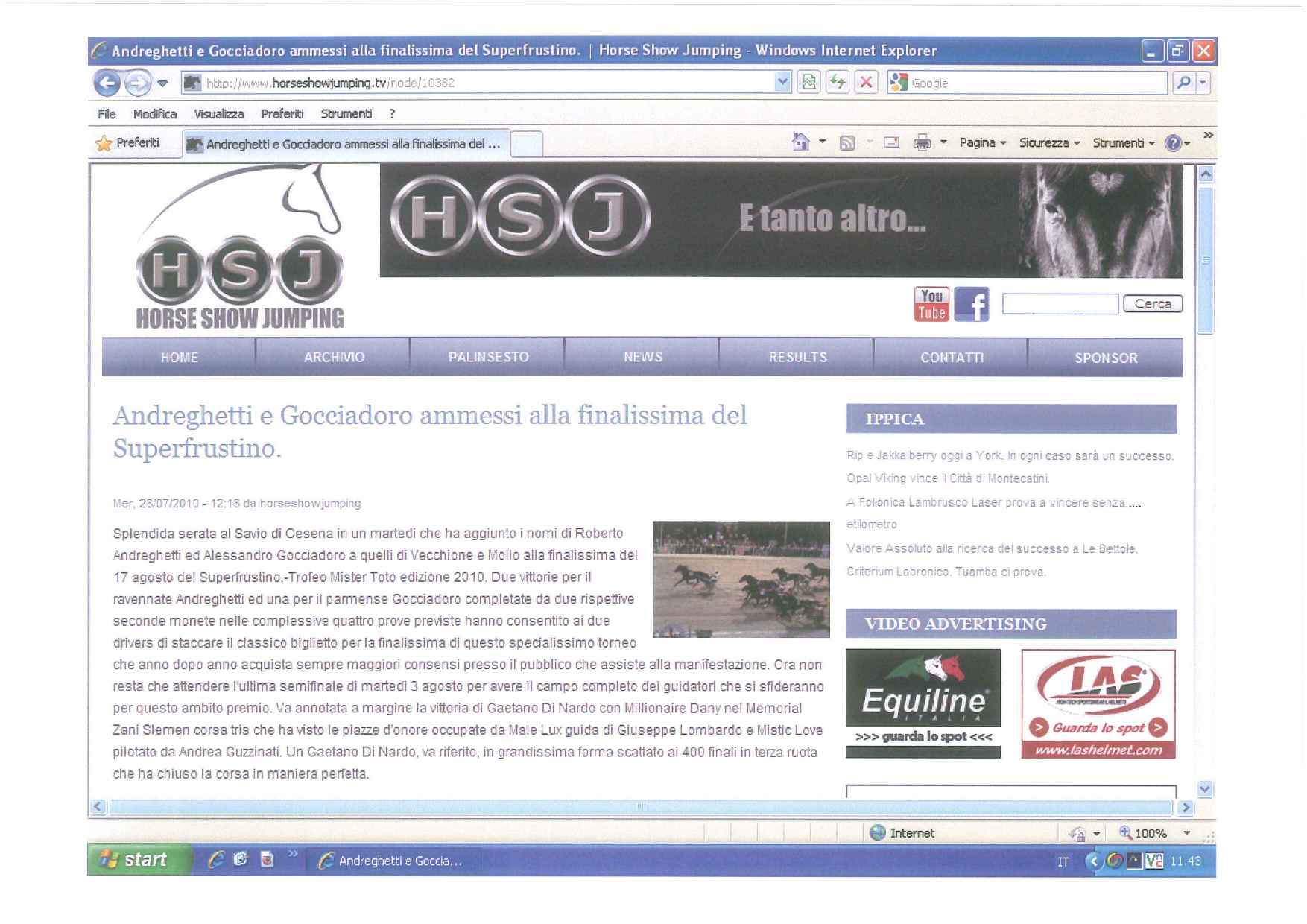Click the blue Help question mark icon
1307x924 pixels.
coord(1174,143)
